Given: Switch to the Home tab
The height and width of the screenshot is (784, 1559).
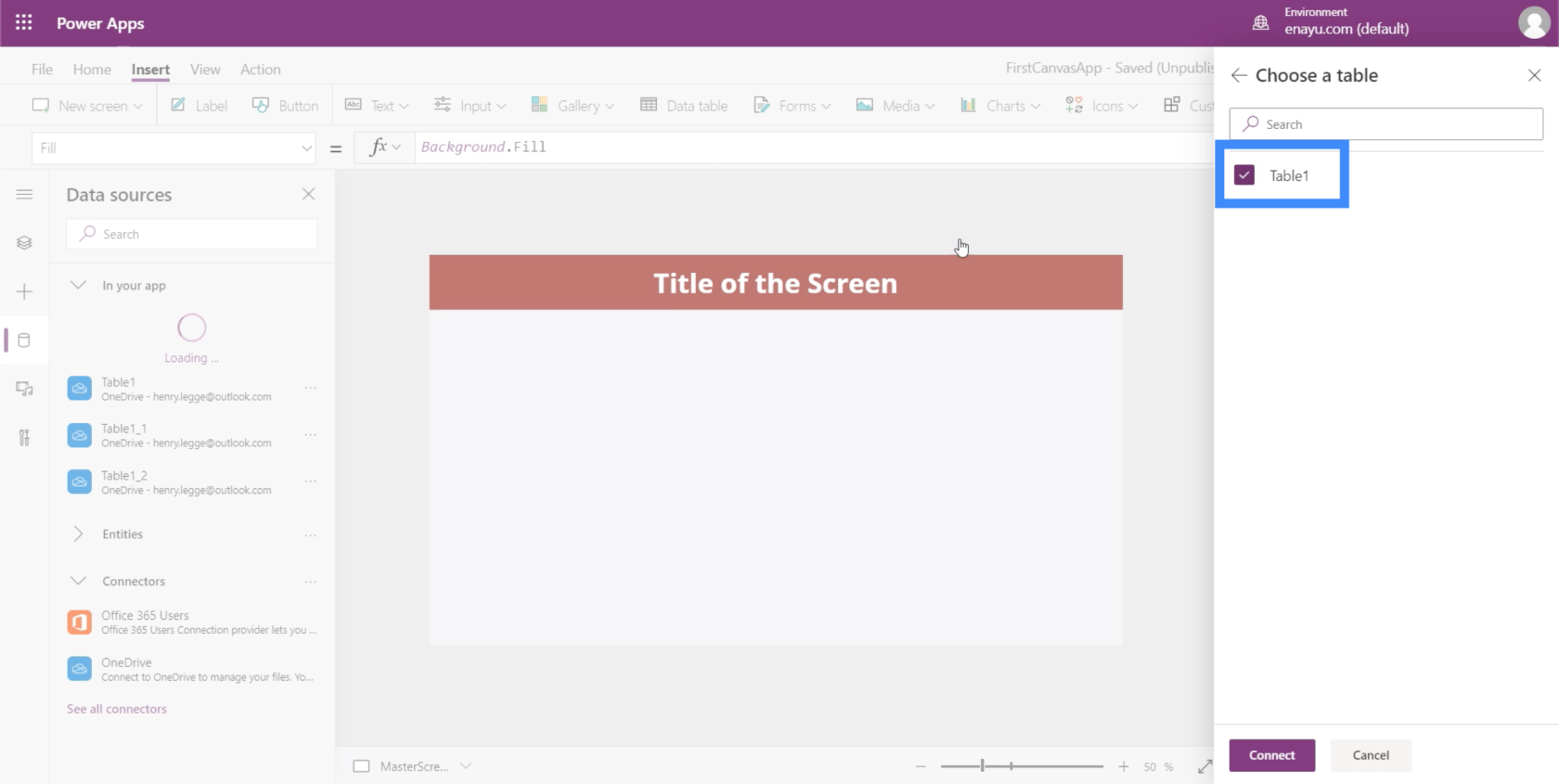Looking at the screenshot, I should [x=92, y=70].
